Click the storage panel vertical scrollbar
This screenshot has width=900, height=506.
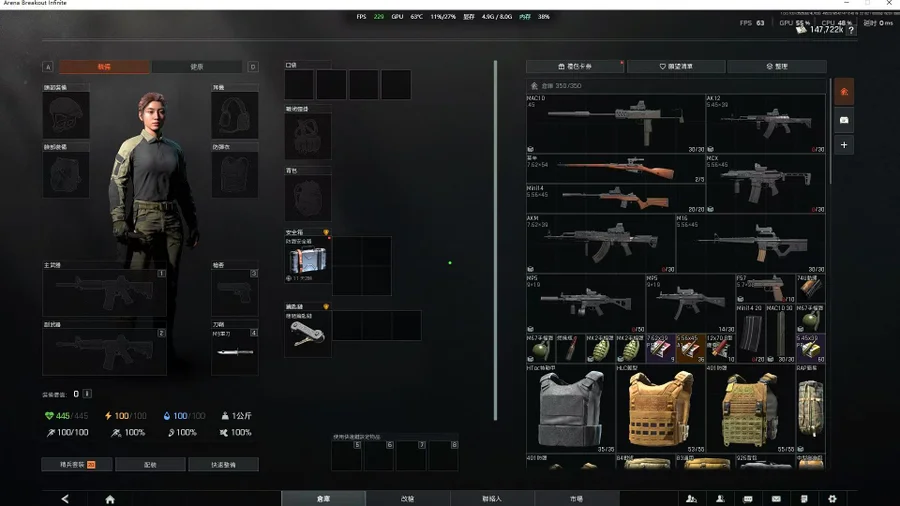tap(830, 131)
